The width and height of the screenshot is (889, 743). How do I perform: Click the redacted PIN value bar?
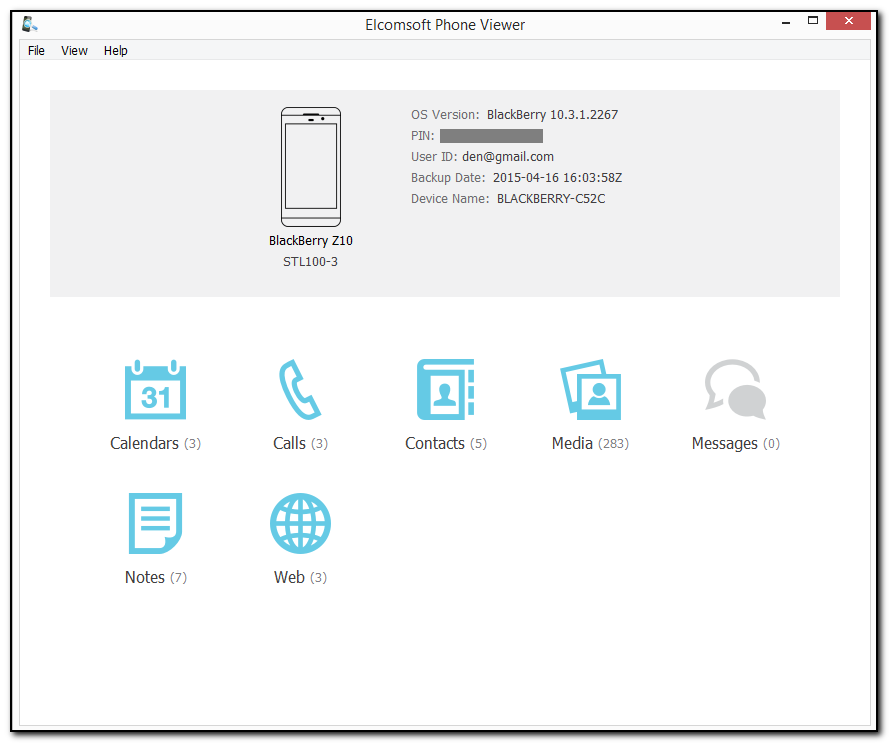491,136
